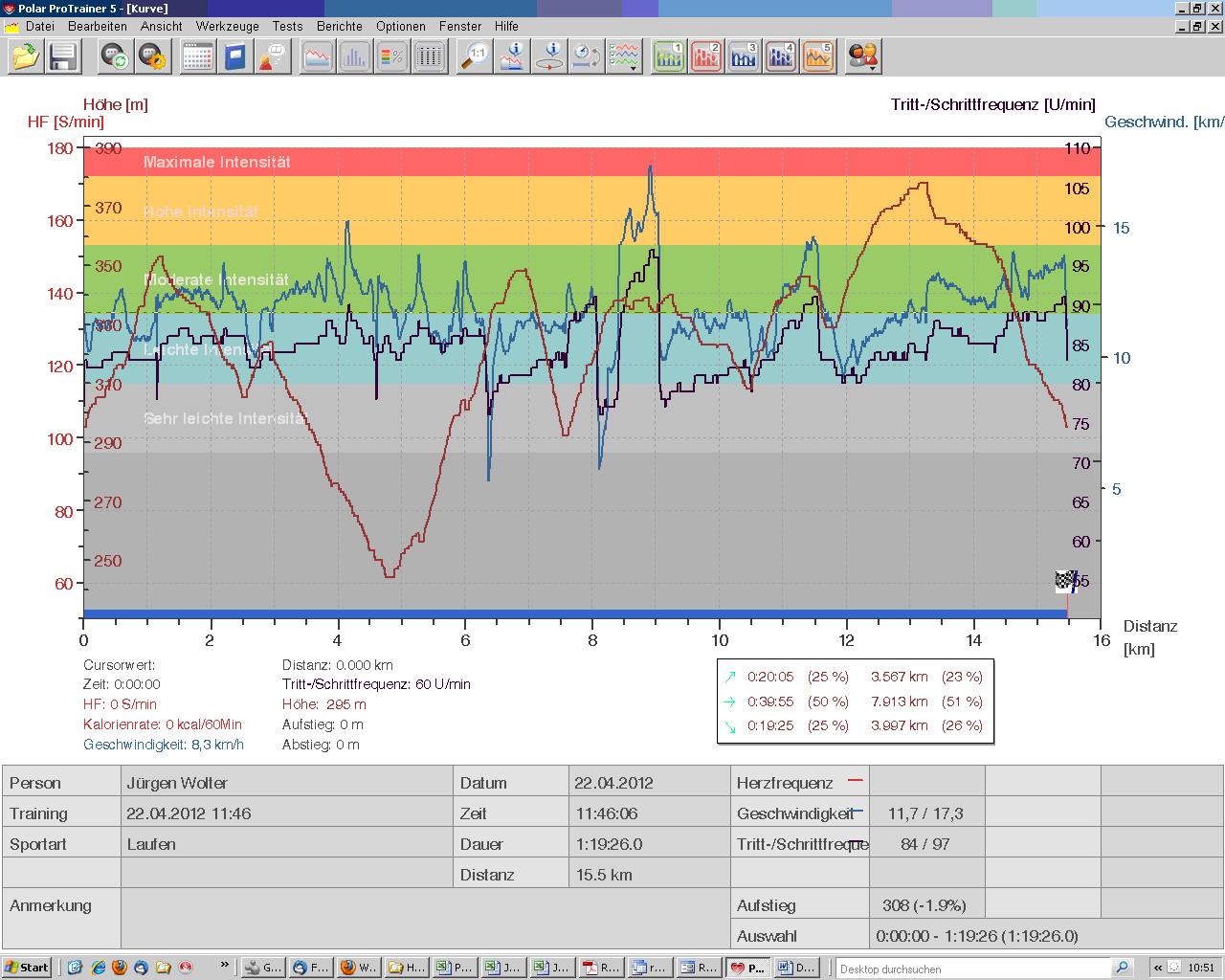Open the curve selection checklist dropdown
1225x980 pixels.
click(x=625, y=57)
